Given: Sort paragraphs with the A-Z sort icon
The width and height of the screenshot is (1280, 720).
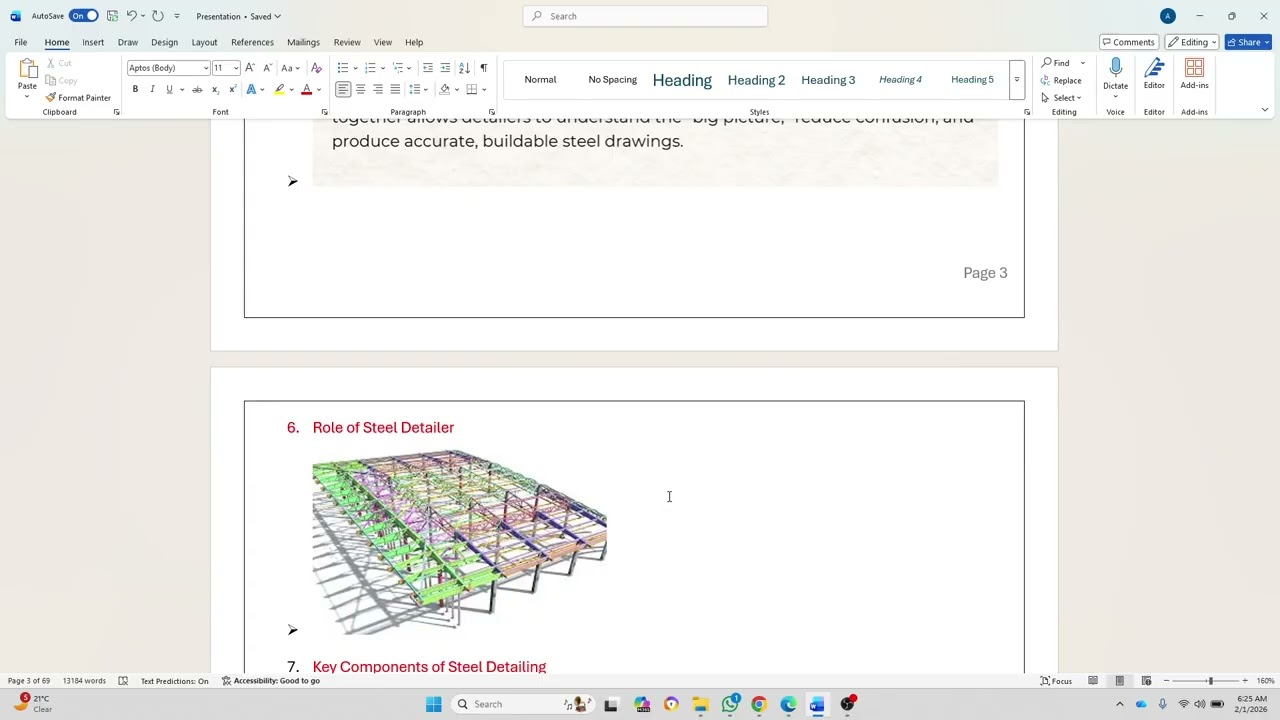Looking at the screenshot, I should tap(464, 68).
